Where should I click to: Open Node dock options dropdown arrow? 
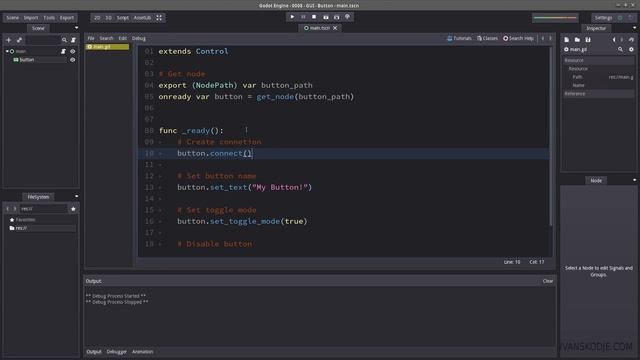click(x=634, y=180)
